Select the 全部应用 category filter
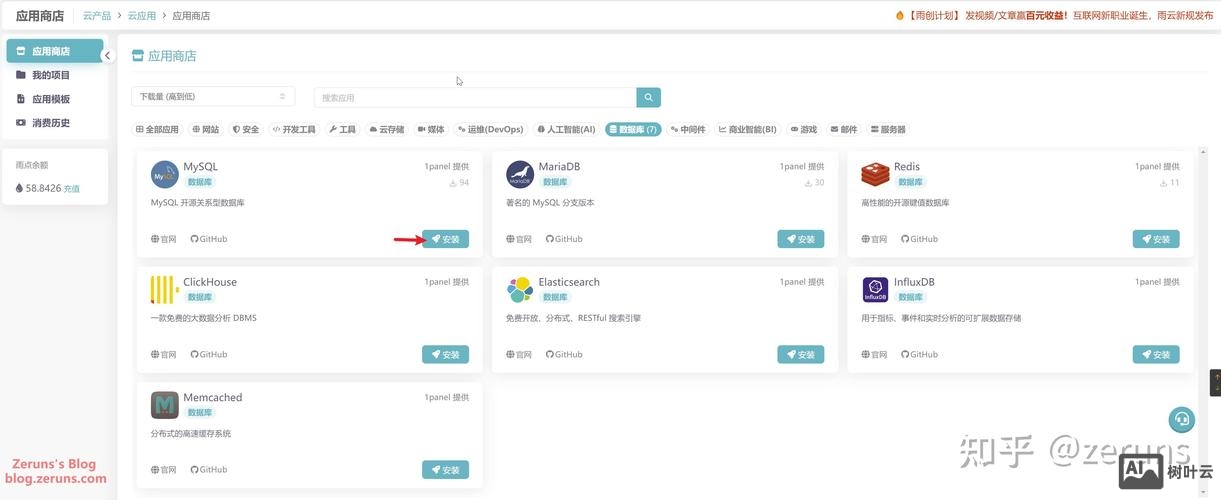 [x=157, y=129]
